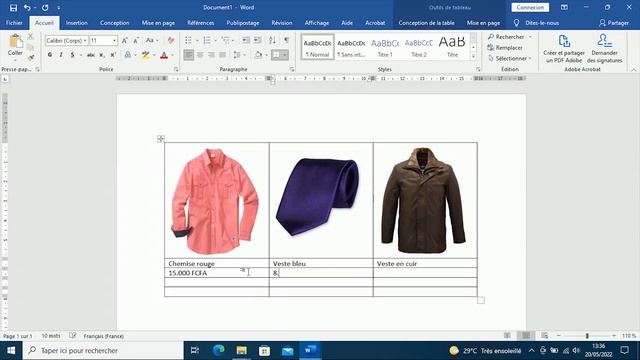Toggle paragraph marks display (¶)
The height and width of the screenshot is (360, 640).
[287, 40]
